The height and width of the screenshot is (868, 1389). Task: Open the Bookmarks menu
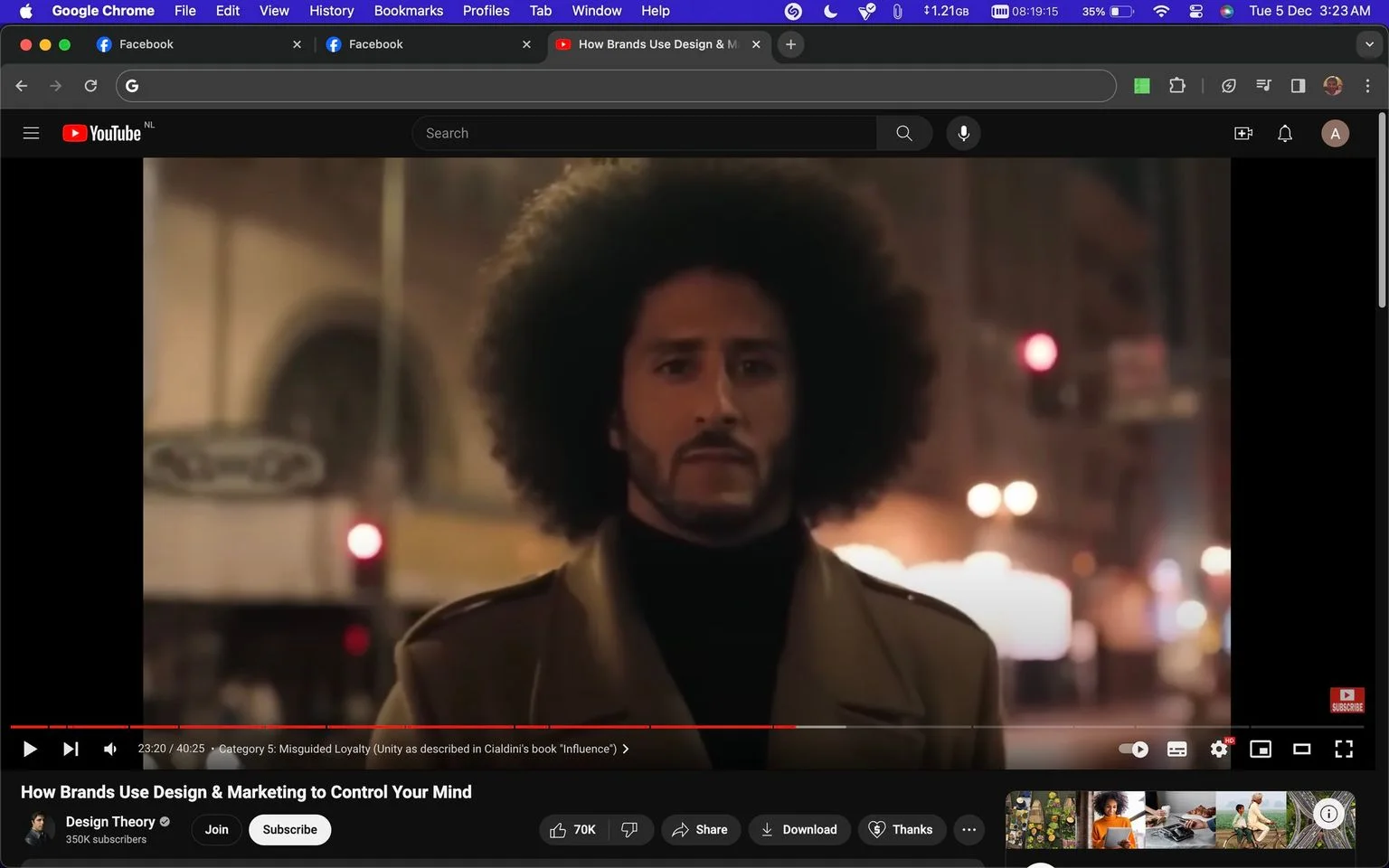pyautogui.click(x=409, y=11)
